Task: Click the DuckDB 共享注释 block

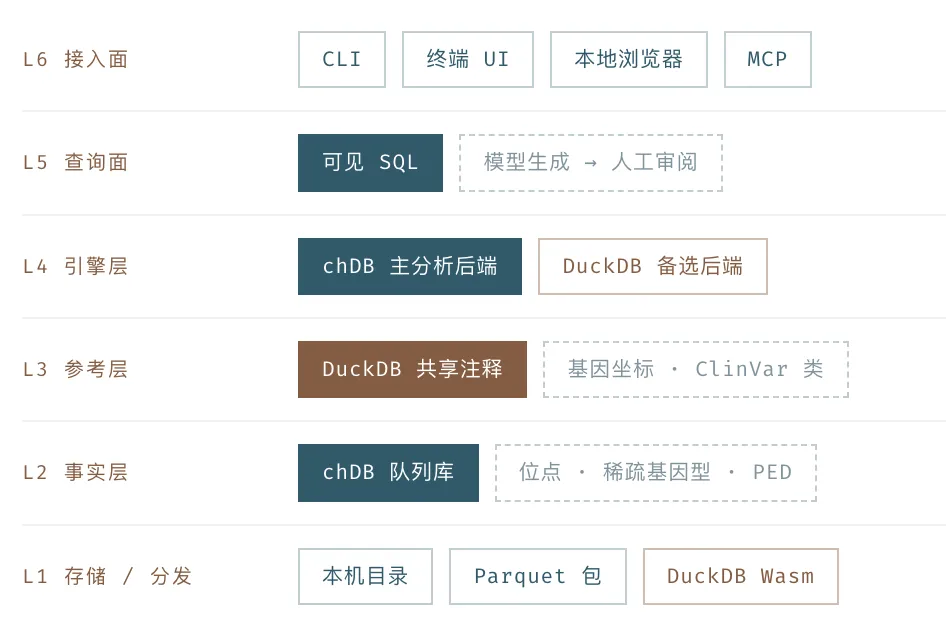Action: click(412, 369)
